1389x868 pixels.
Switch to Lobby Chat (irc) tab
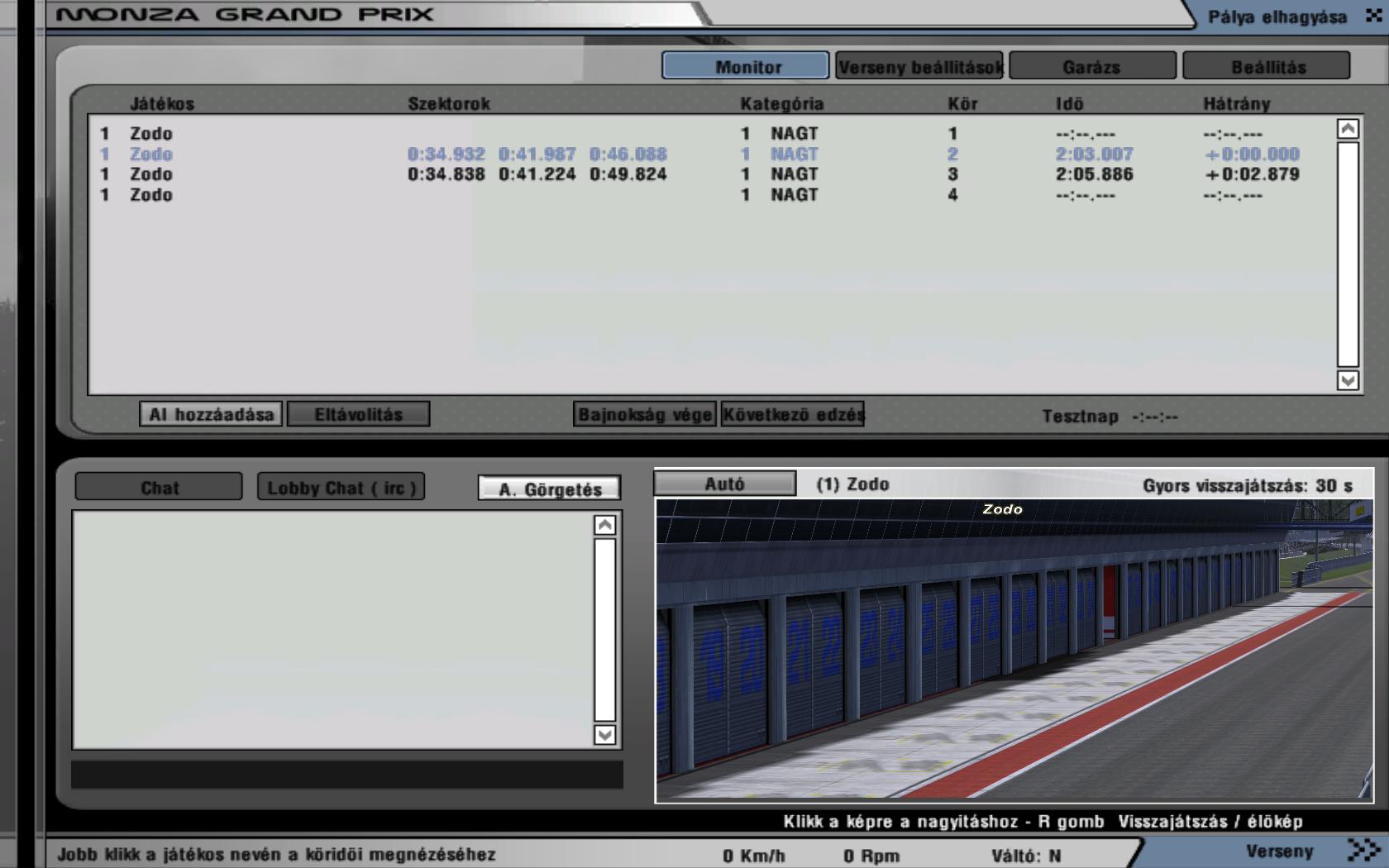(x=341, y=487)
